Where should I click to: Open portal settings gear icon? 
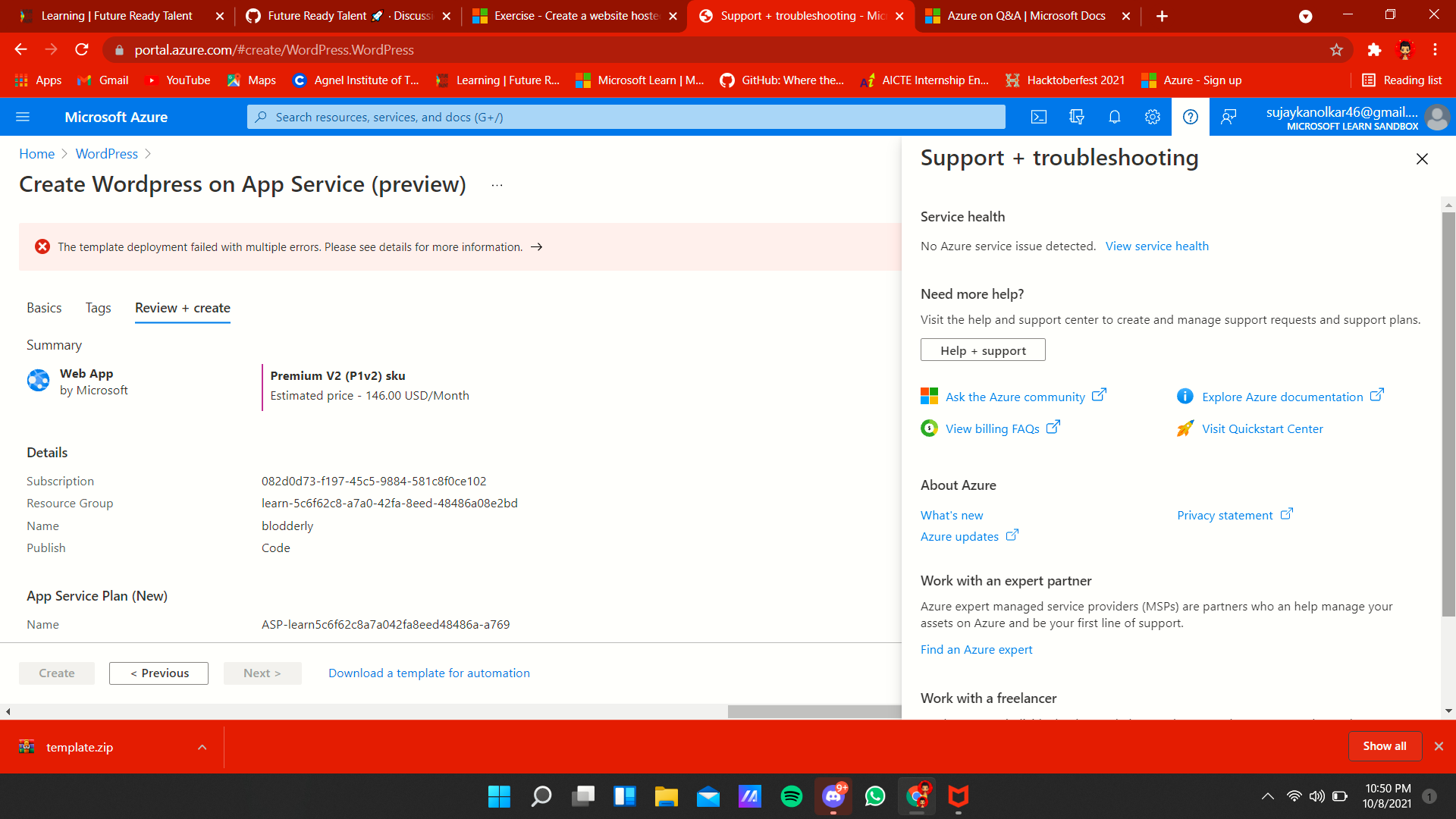1152,117
